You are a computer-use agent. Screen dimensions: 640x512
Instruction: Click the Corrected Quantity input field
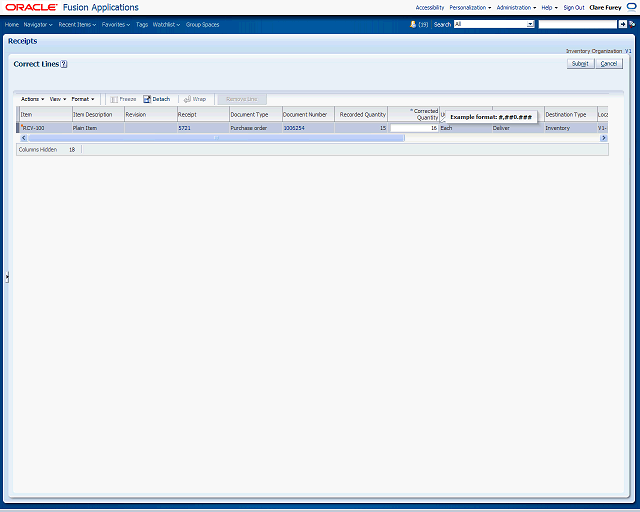414,128
